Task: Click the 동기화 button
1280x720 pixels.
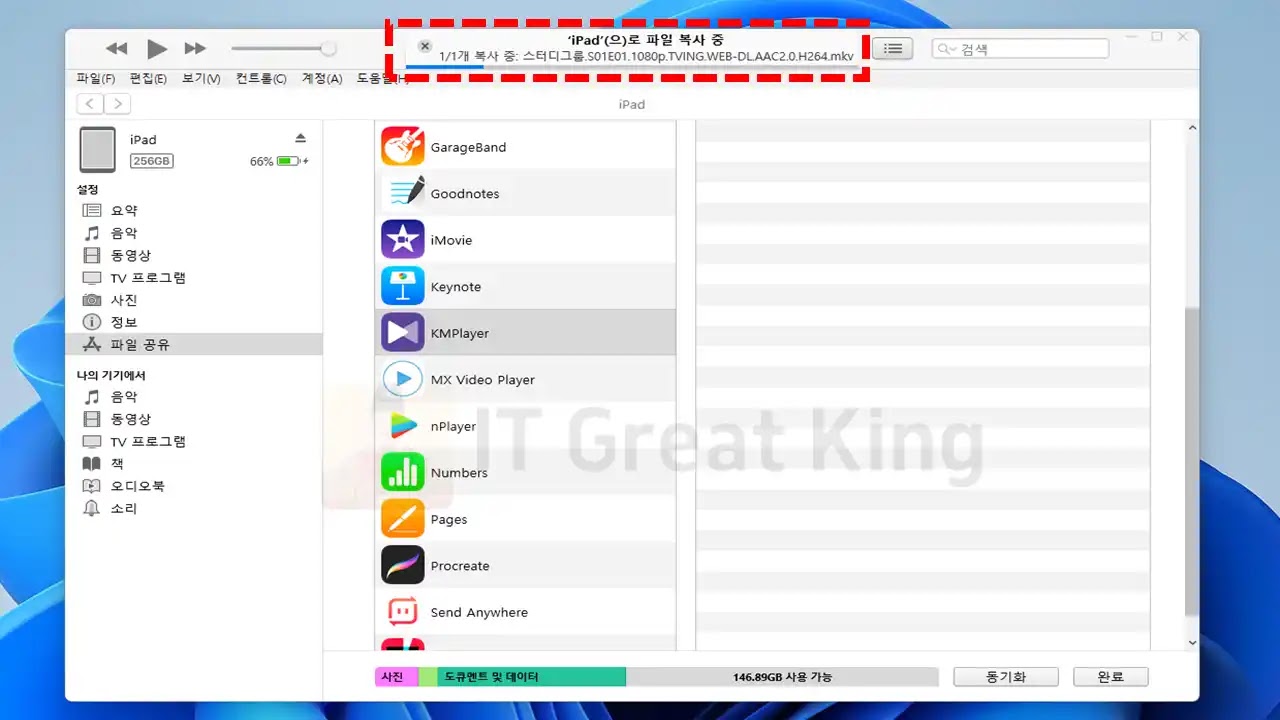Action: 1005,677
